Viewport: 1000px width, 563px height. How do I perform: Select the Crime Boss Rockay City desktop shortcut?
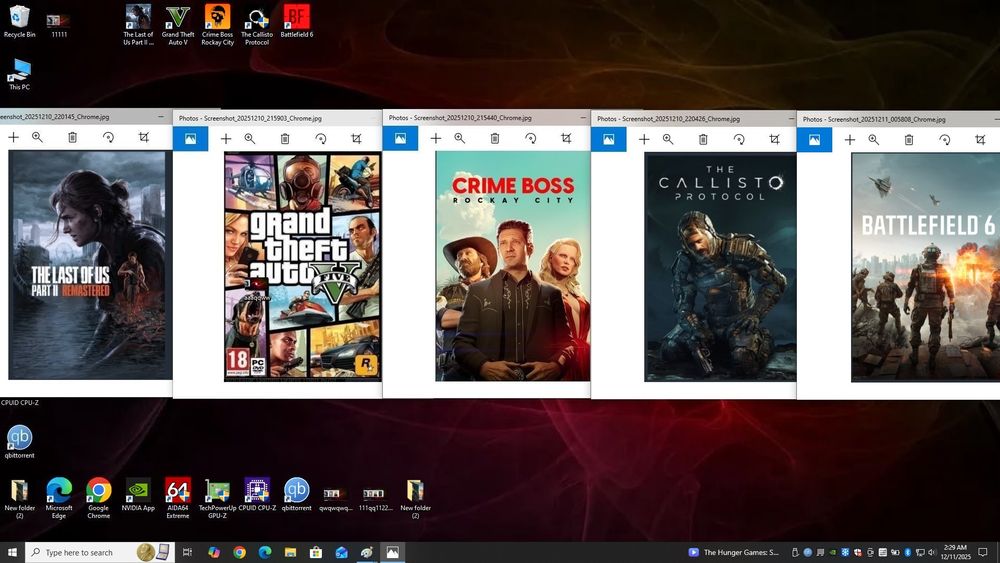(x=217, y=25)
